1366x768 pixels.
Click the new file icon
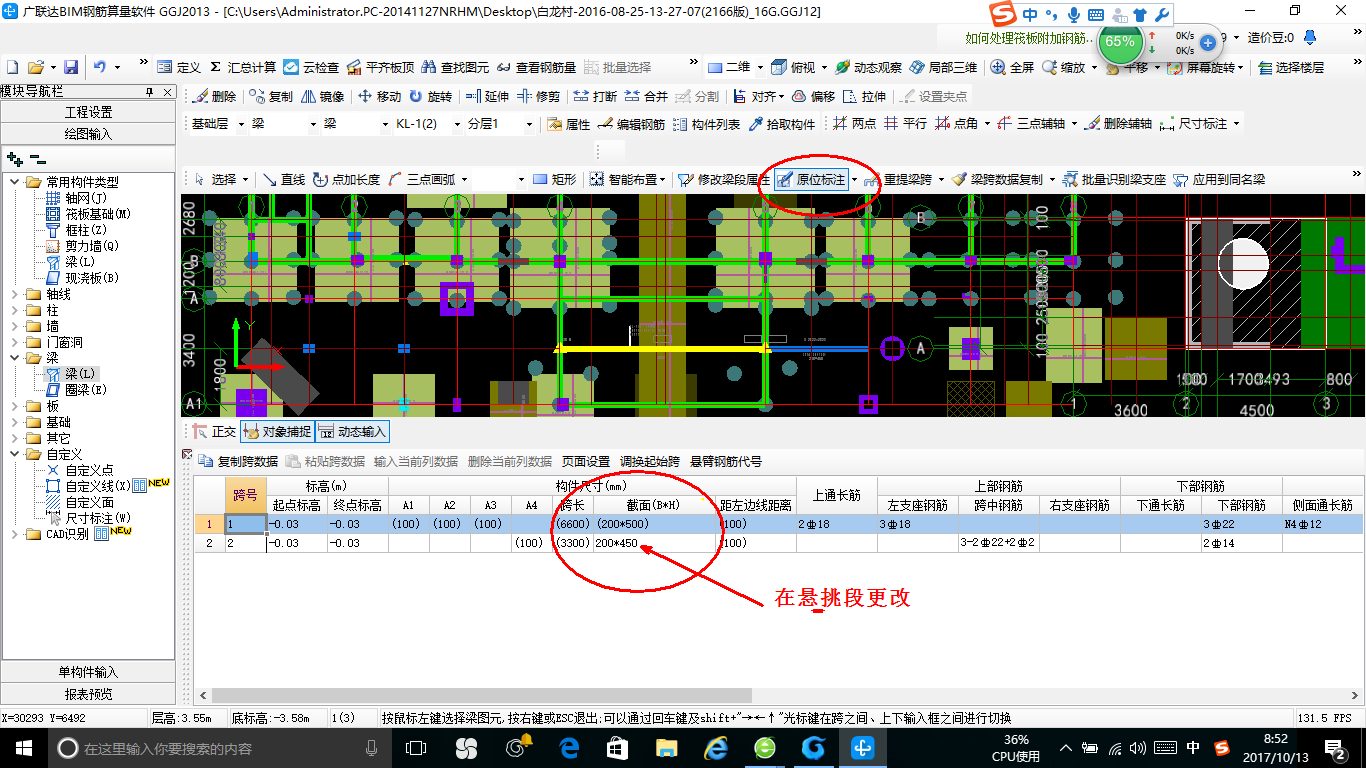coord(12,67)
